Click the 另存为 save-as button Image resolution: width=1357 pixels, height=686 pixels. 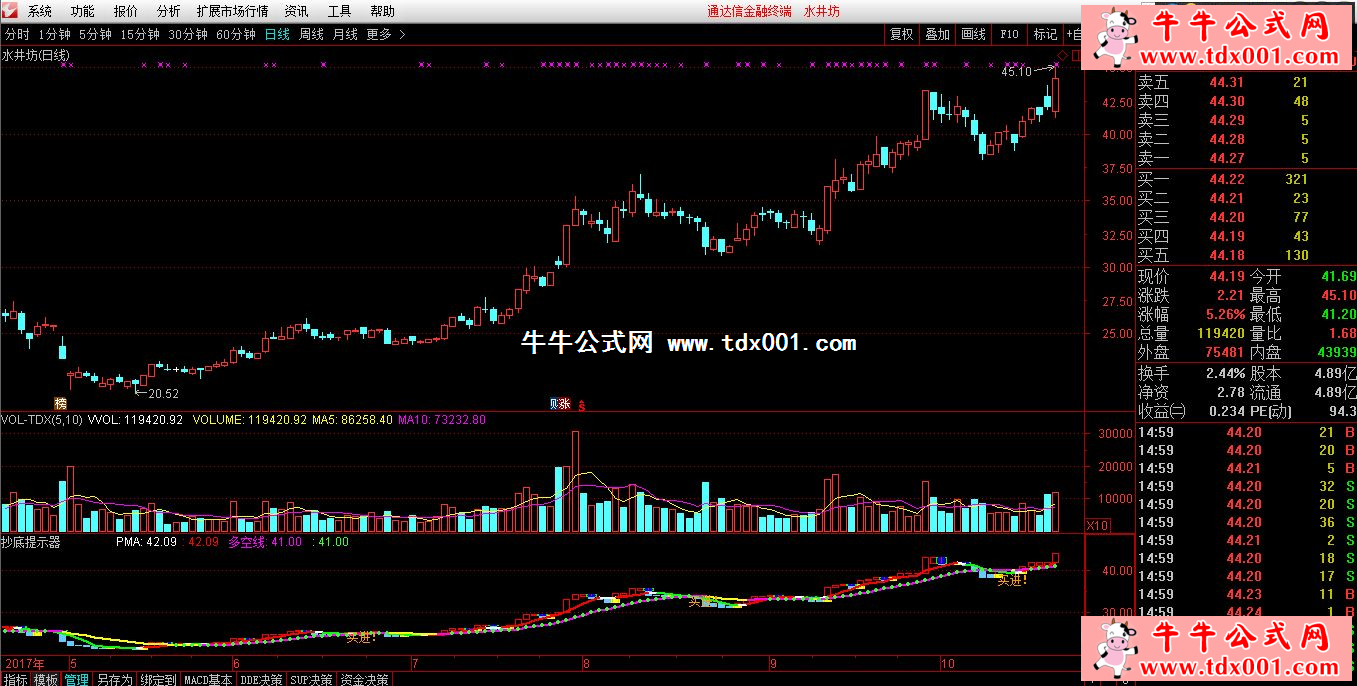pos(114,679)
